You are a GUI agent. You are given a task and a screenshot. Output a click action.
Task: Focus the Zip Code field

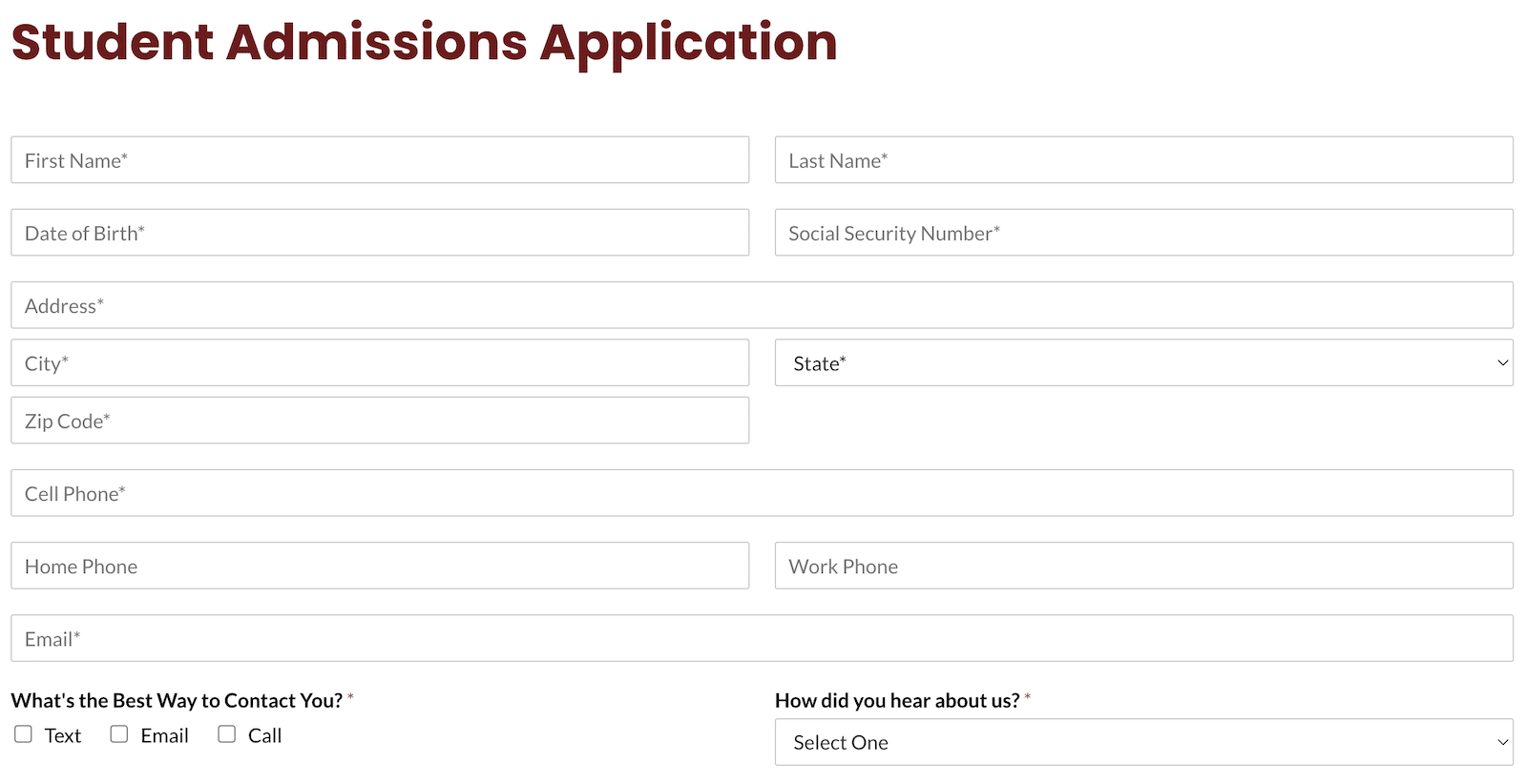(379, 420)
